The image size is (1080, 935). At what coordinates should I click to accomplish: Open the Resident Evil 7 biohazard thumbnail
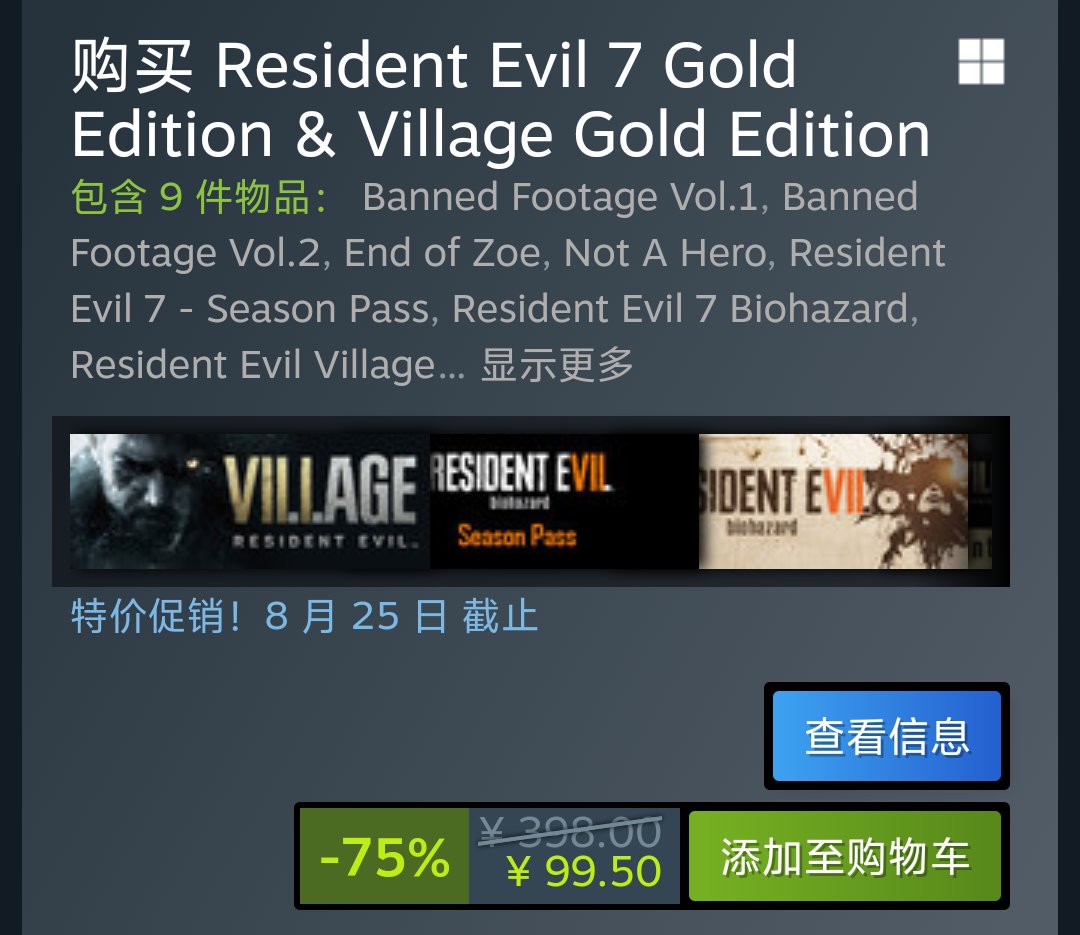click(x=833, y=502)
